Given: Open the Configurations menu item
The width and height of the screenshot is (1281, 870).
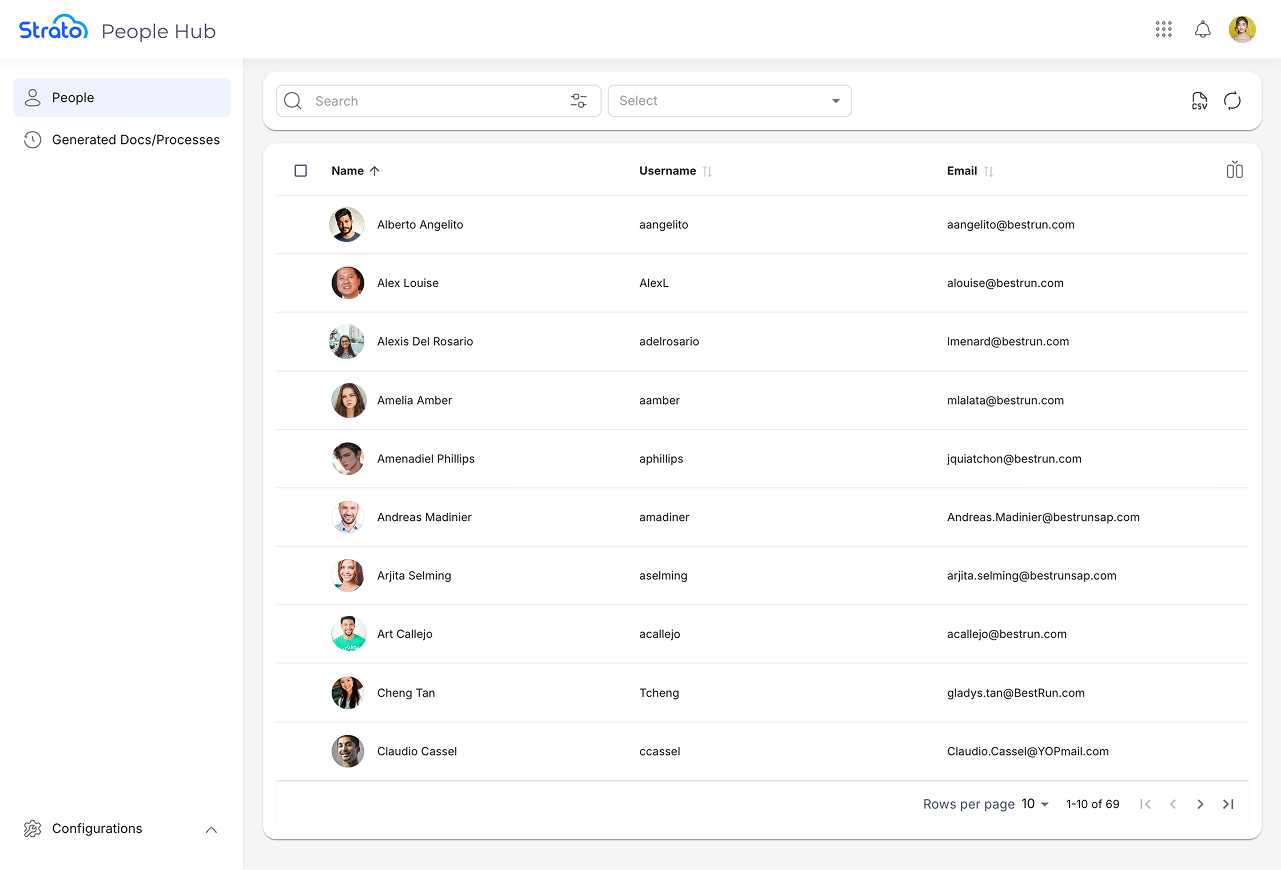Looking at the screenshot, I should point(97,829).
